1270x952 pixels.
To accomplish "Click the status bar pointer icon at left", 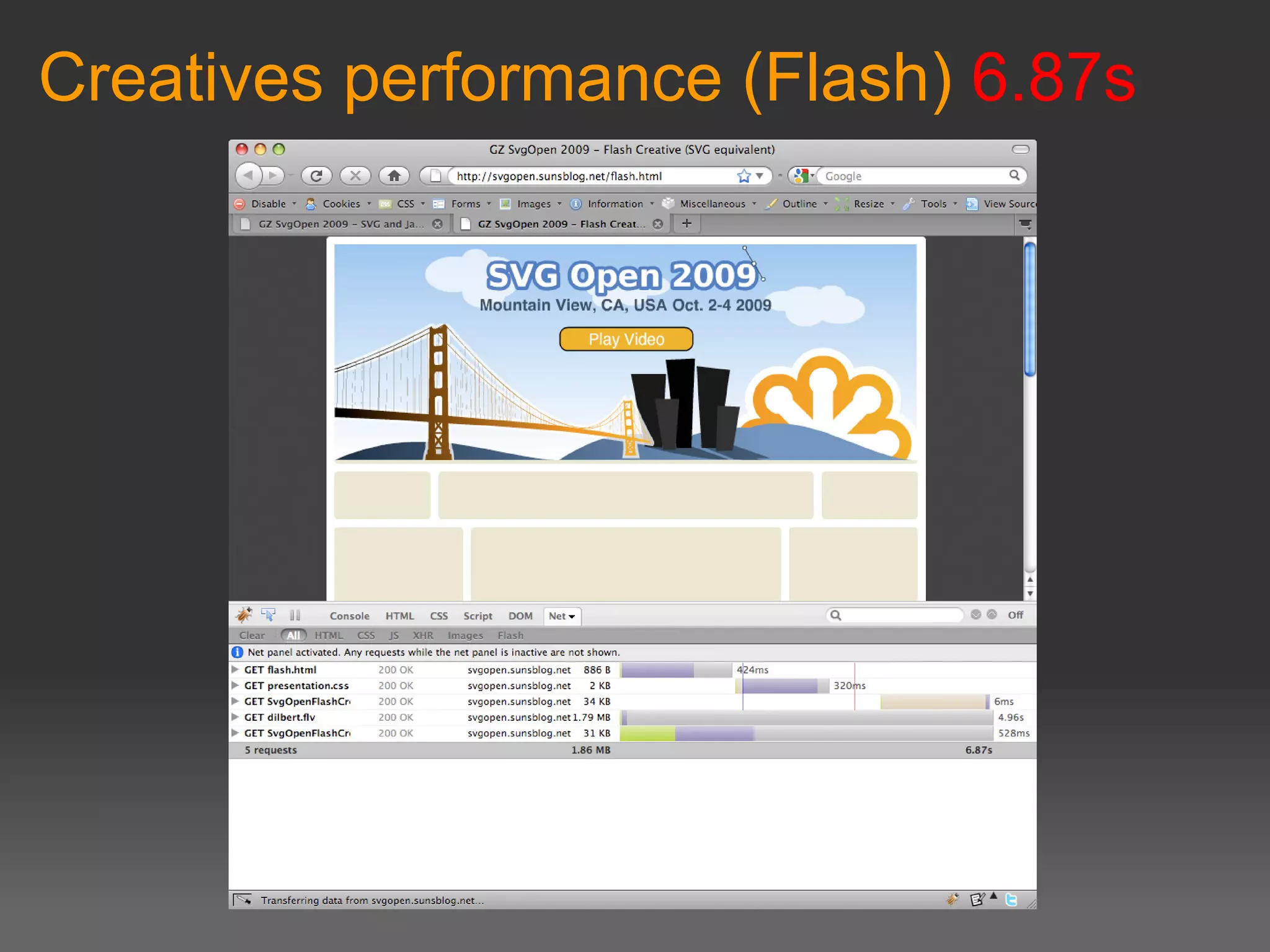I will (x=242, y=899).
